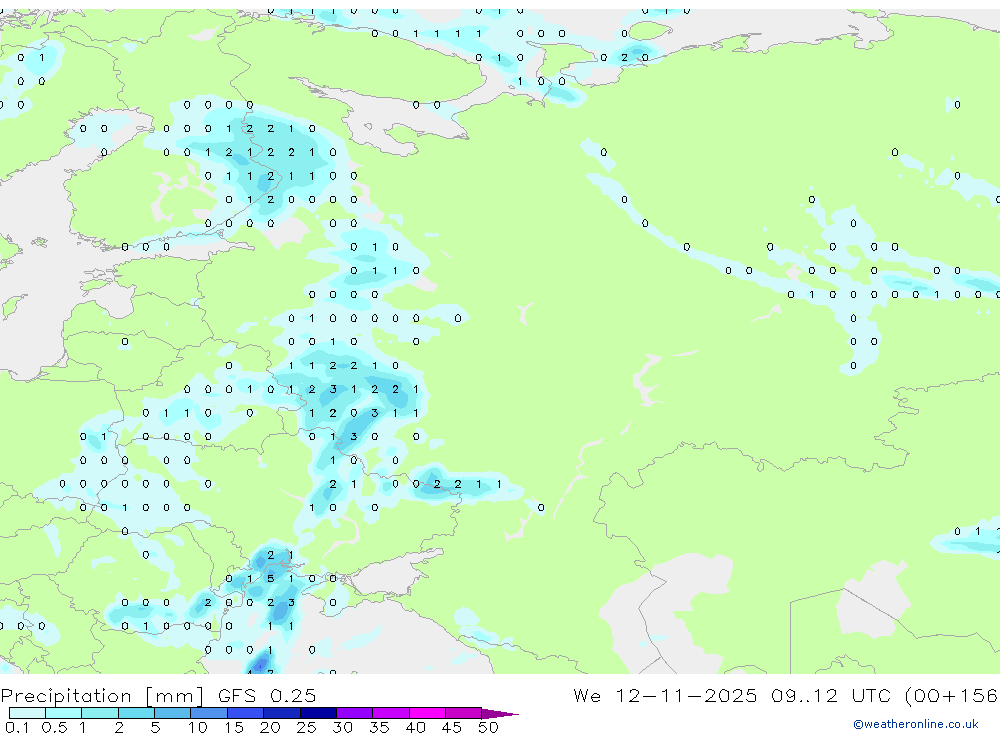1000x733 pixels.
Task: Select the 45–50 mm legend swatch
Action: [x=464, y=713]
